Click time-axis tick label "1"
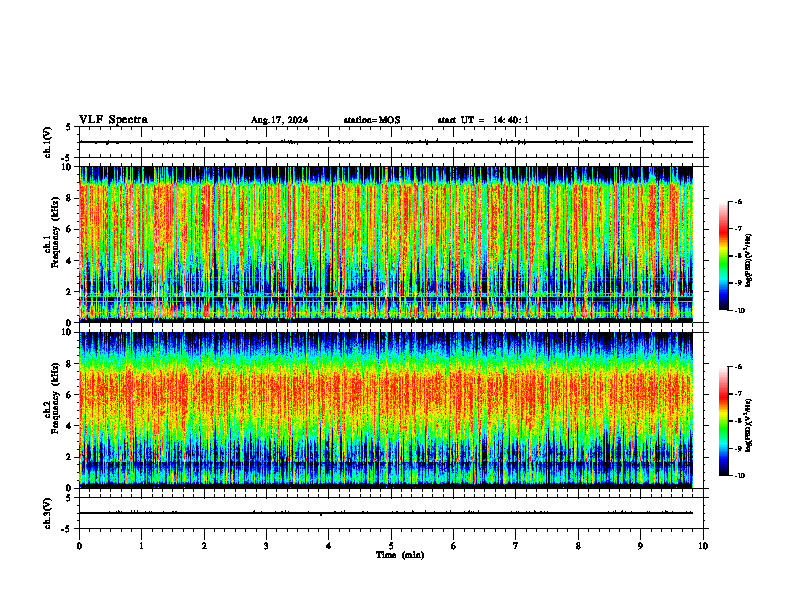 click(141, 546)
